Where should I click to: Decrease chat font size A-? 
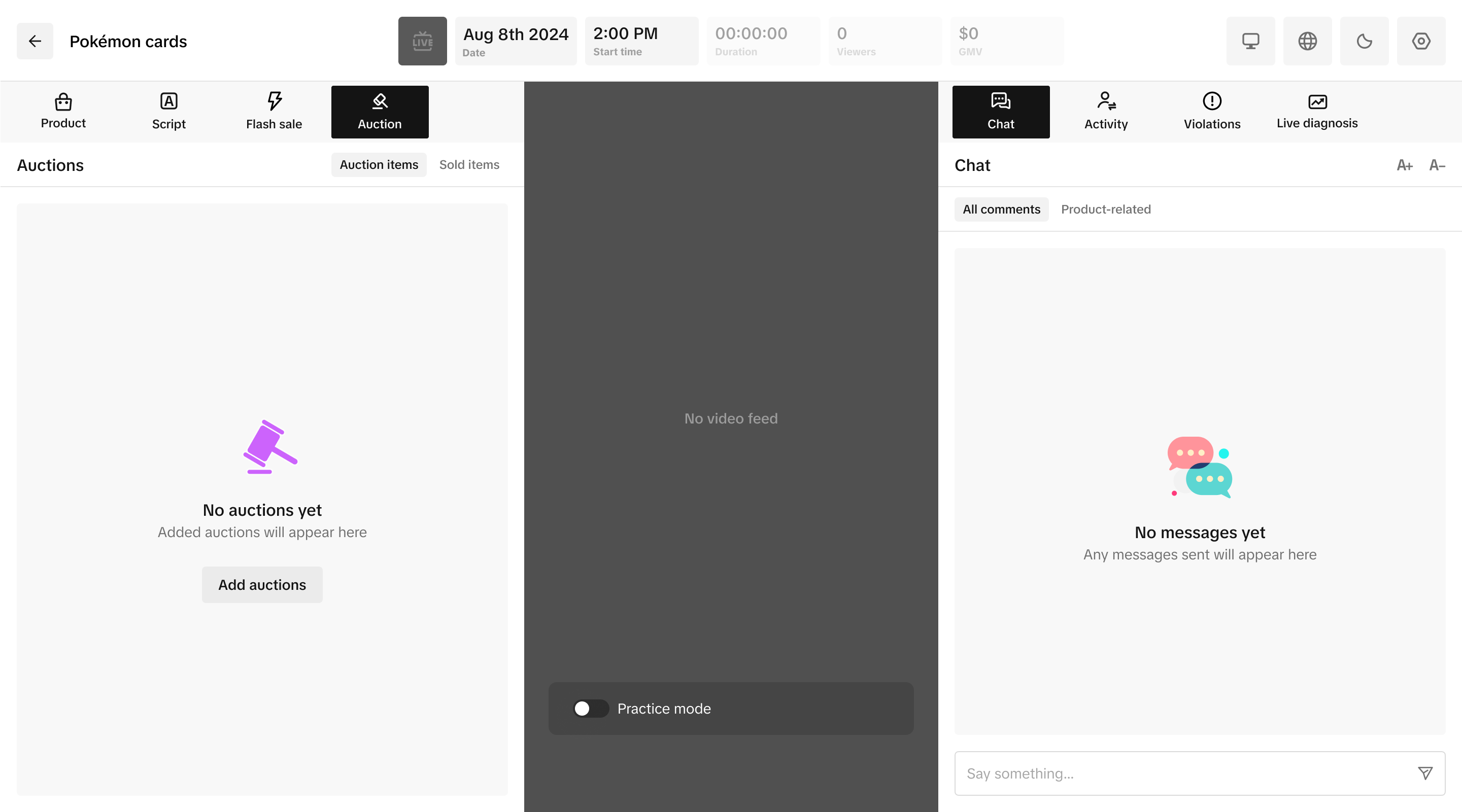pos(1437,165)
